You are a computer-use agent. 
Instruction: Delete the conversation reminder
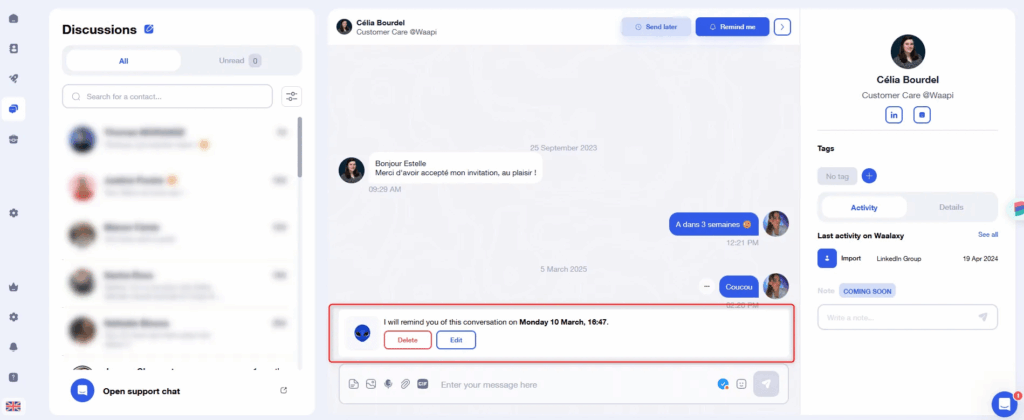408,340
